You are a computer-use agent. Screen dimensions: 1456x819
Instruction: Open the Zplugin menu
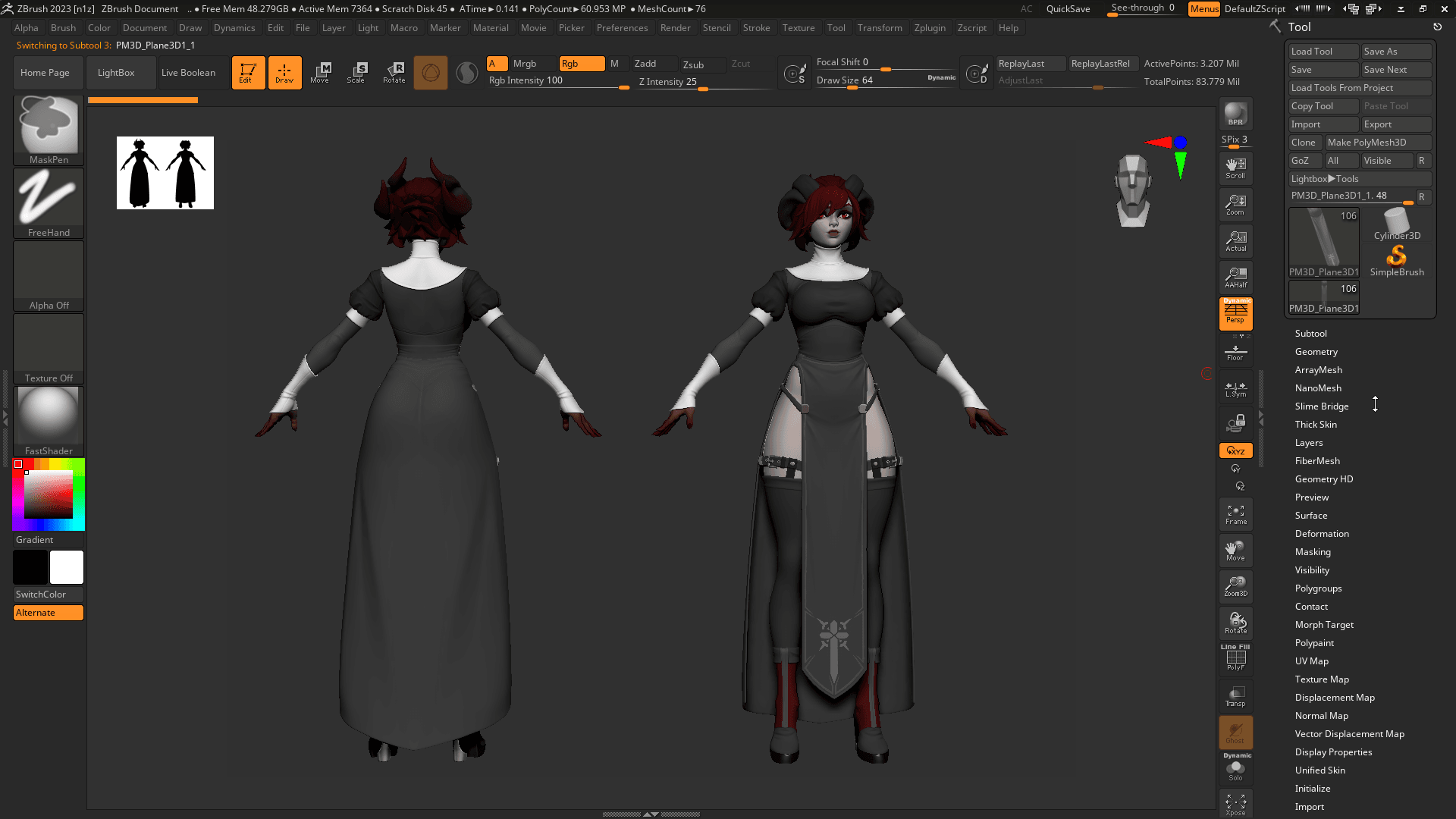tap(930, 28)
